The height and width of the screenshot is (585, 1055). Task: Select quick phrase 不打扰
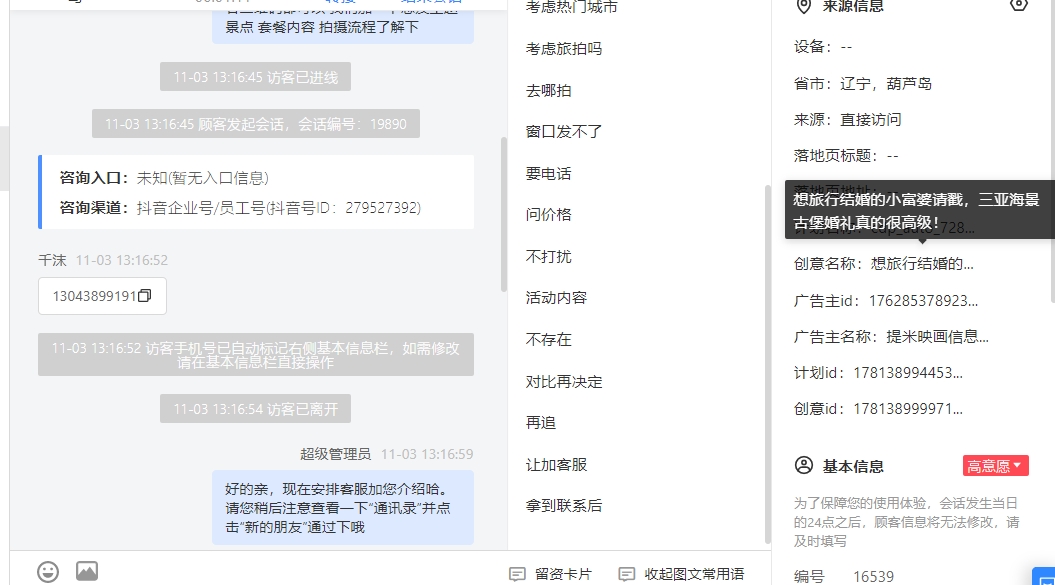click(548, 256)
